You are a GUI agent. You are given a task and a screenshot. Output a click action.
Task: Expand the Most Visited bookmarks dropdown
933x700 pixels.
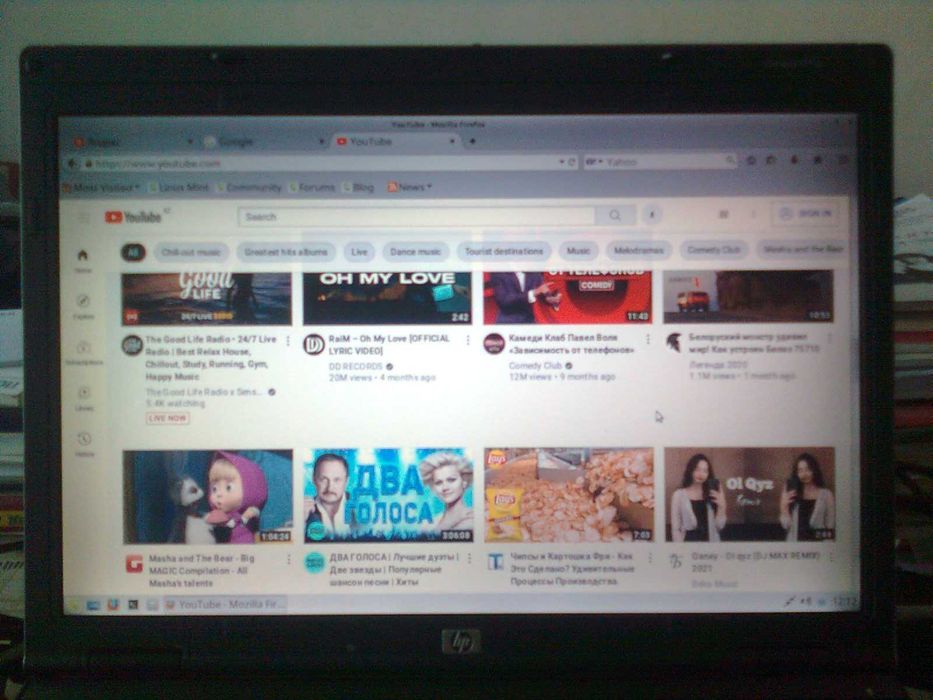tap(102, 188)
